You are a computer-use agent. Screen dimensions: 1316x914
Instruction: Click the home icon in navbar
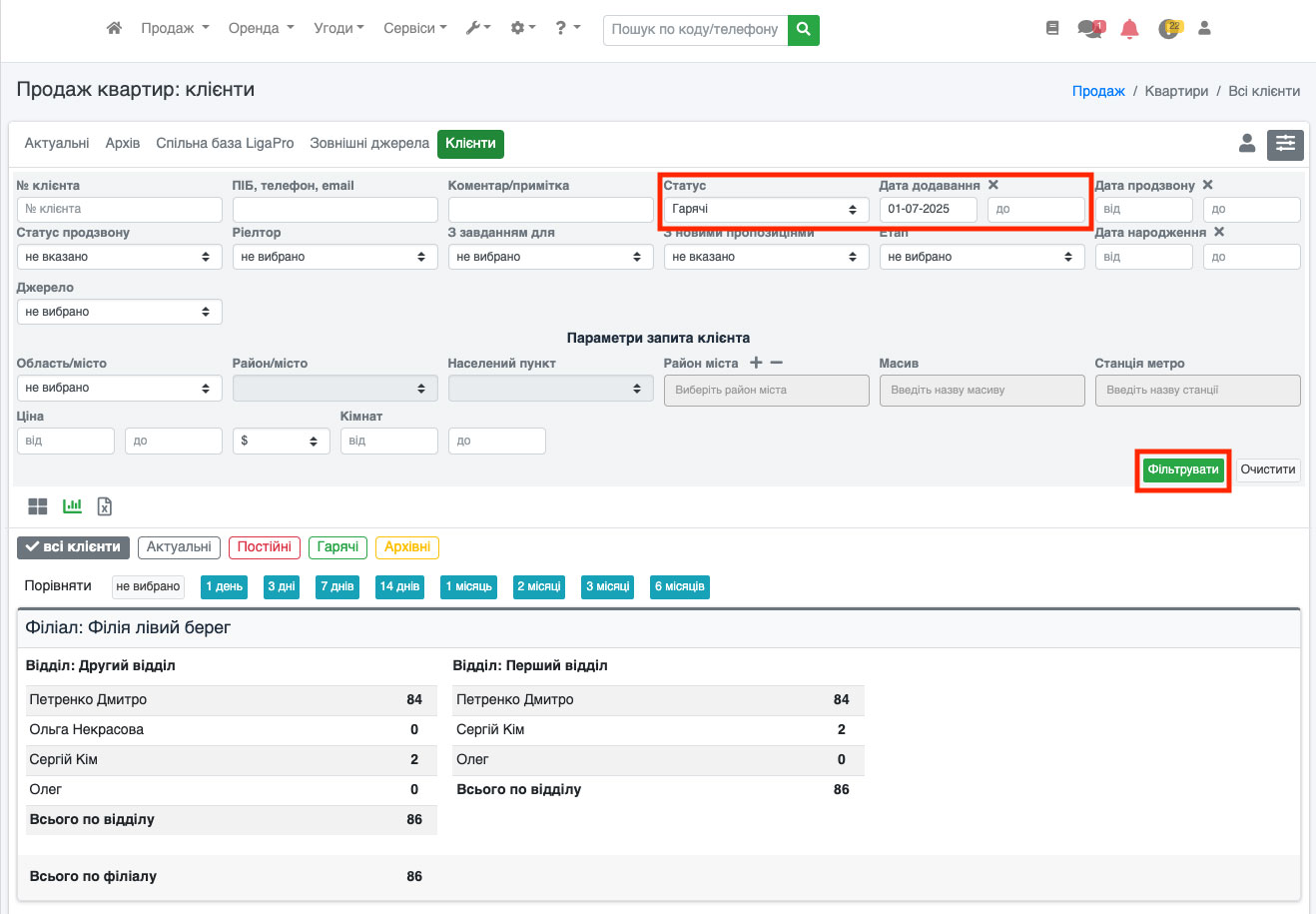(x=114, y=29)
